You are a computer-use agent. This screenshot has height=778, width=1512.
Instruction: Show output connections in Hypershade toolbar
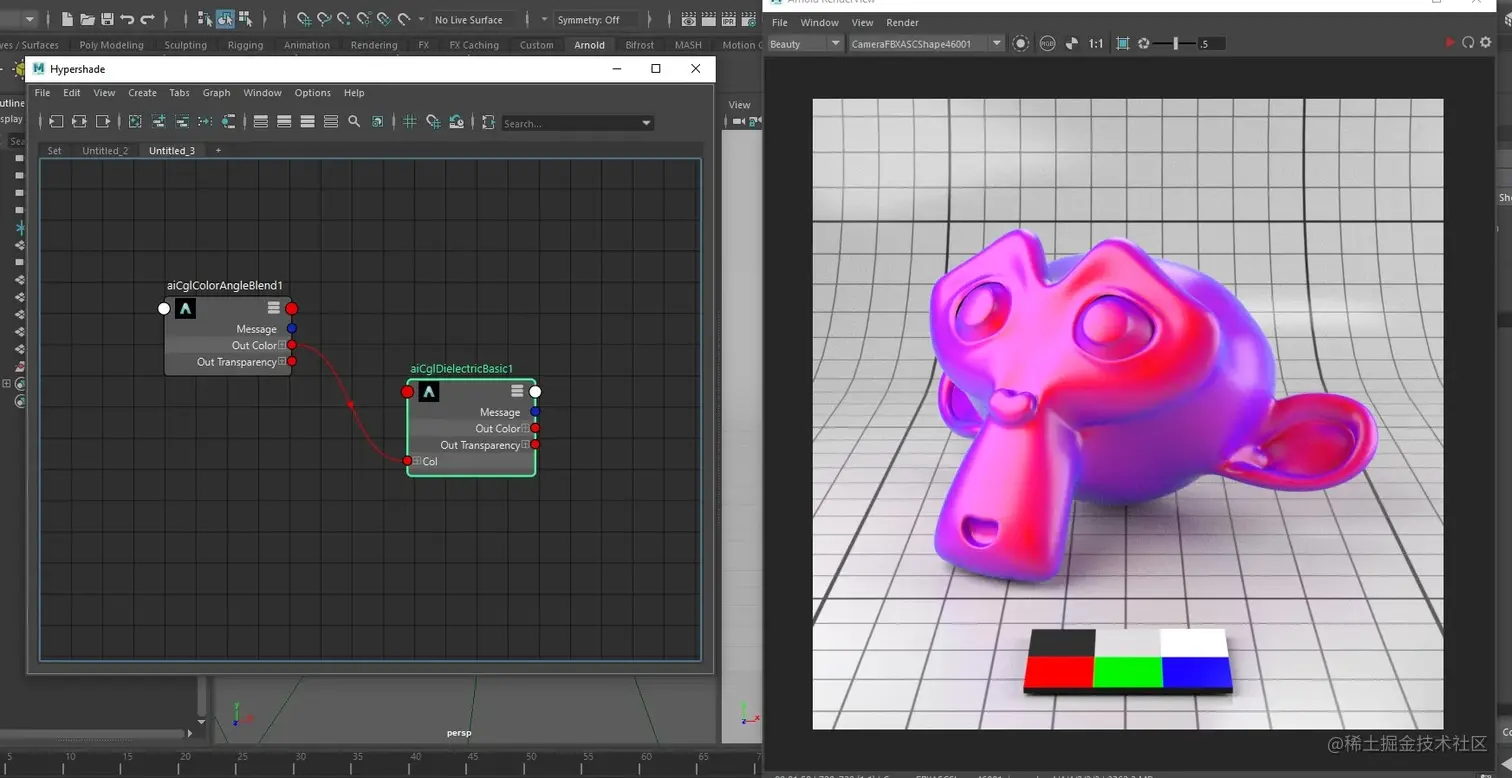(x=103, y=122)
